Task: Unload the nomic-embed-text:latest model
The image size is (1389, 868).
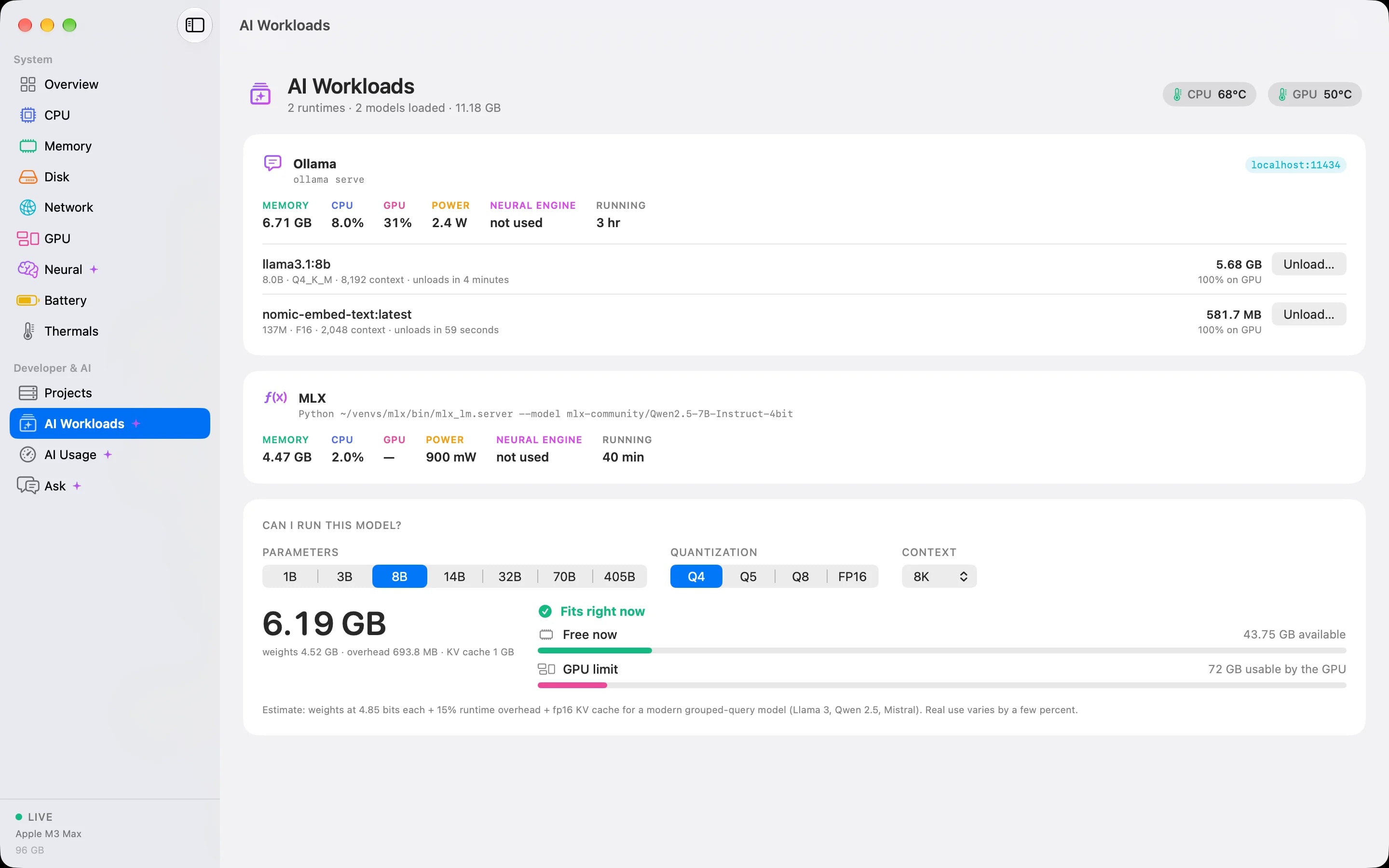Action: point(1308,314)
